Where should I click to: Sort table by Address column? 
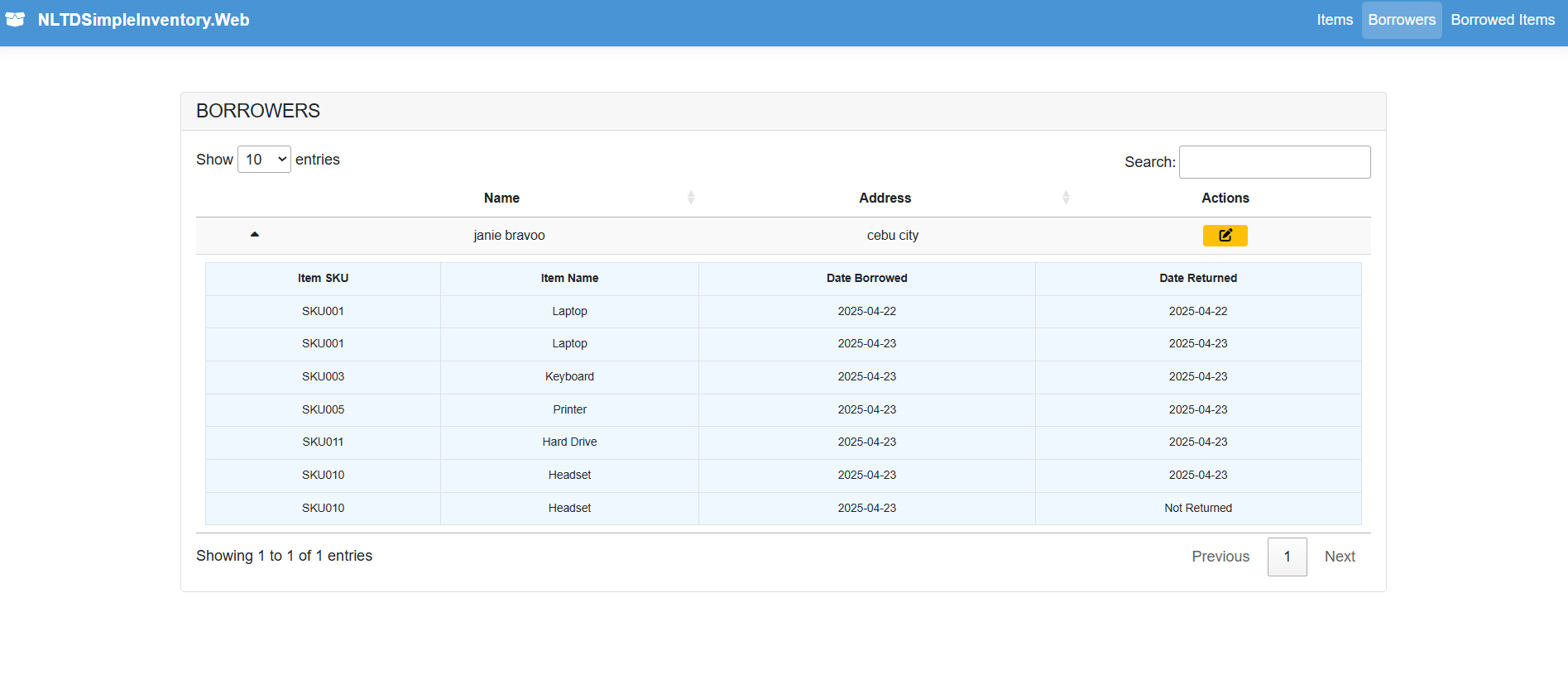[885, 198]
